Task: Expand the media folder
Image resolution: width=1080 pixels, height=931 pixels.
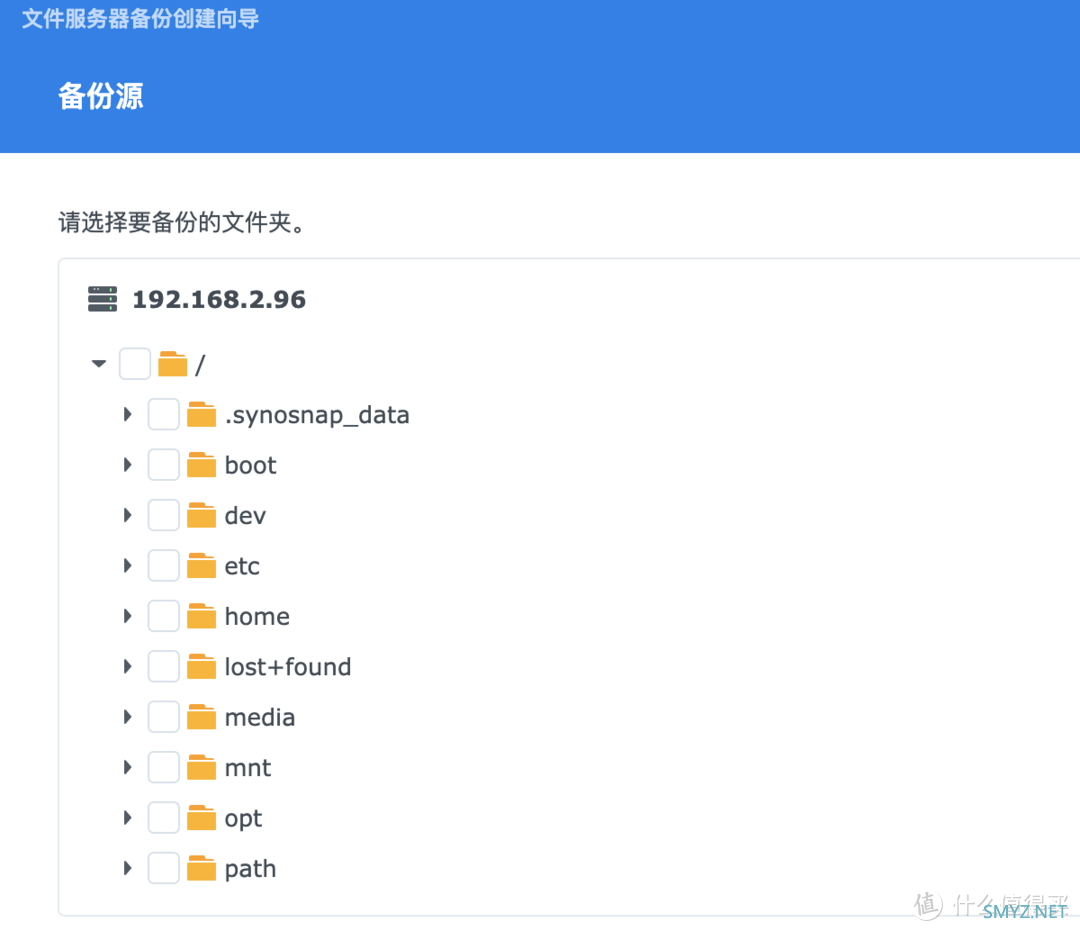Action: (x=127, y=717)
